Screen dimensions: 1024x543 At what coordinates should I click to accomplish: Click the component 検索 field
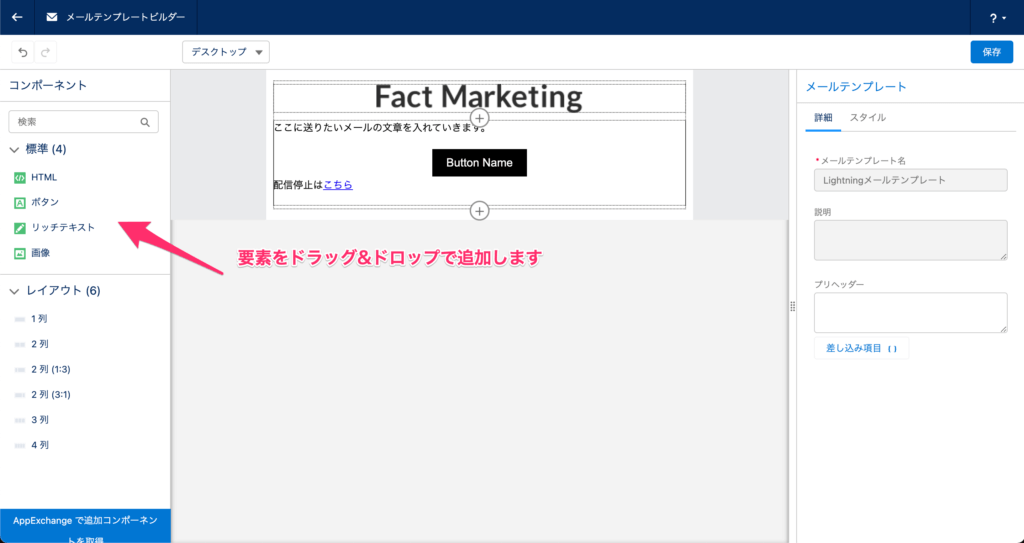pos(84,122)
